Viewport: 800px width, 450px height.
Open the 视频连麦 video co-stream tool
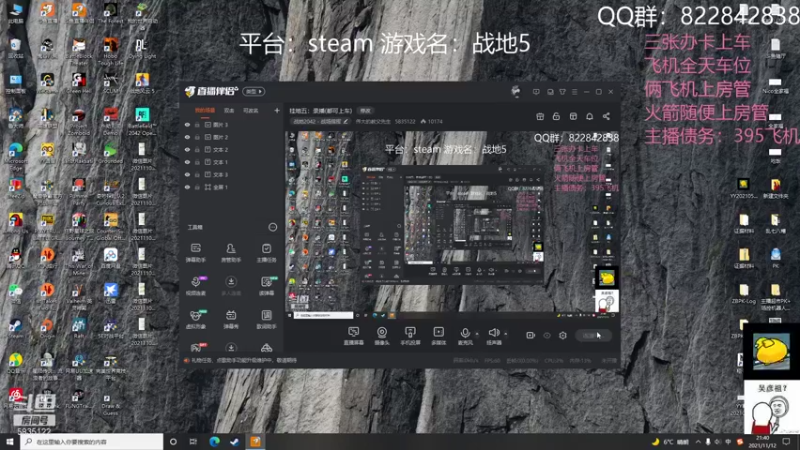(x=196, y=285)
